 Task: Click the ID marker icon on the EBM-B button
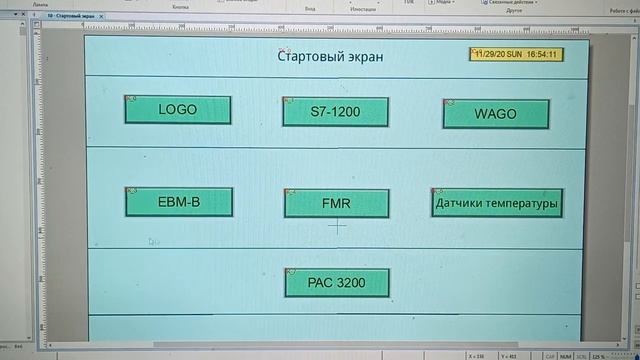(x=131, y=191)
